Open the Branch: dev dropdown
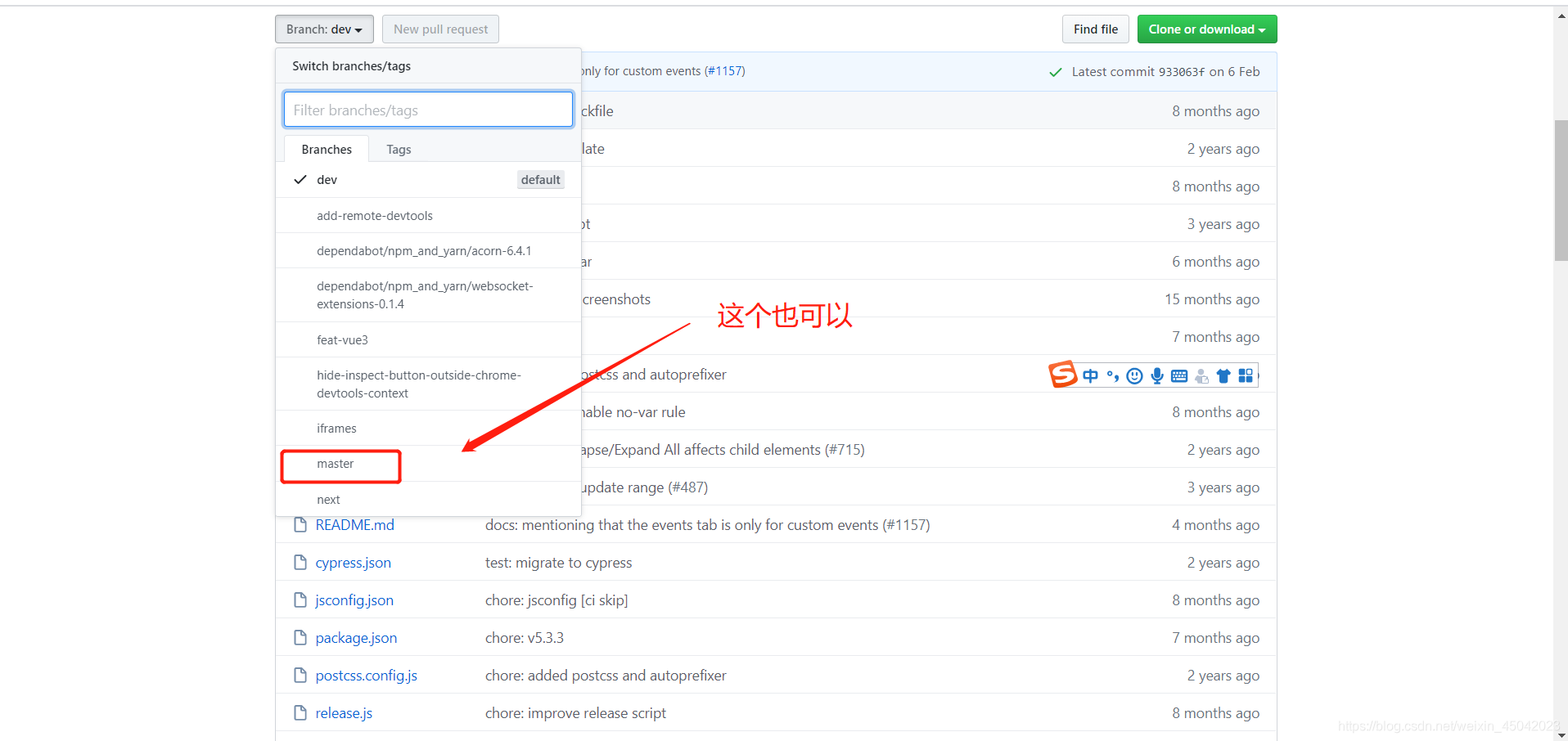Viewport: 1568px width, 741px height. click(323, 29)
